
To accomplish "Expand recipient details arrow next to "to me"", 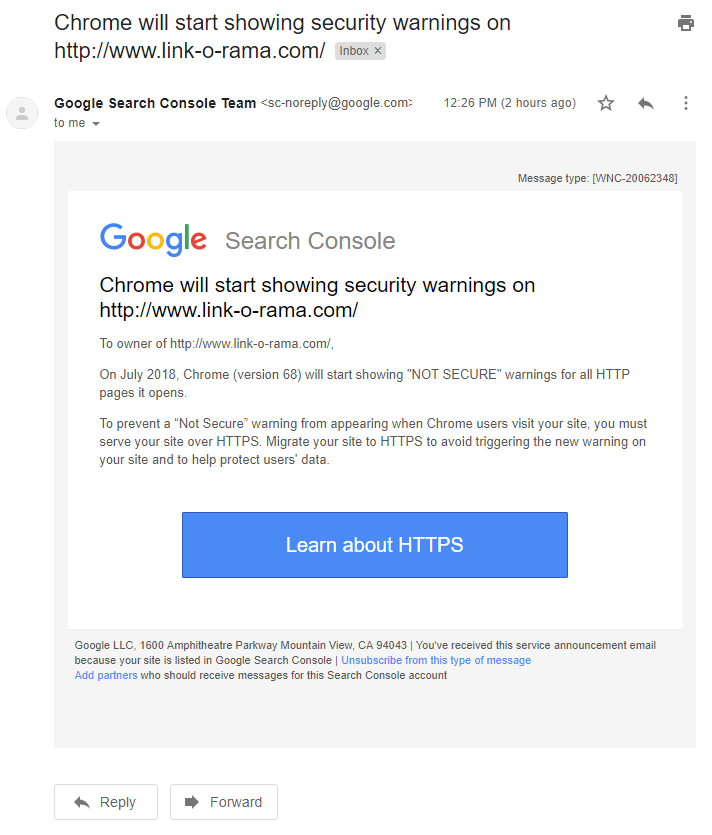I will click(x=96, y=124).
